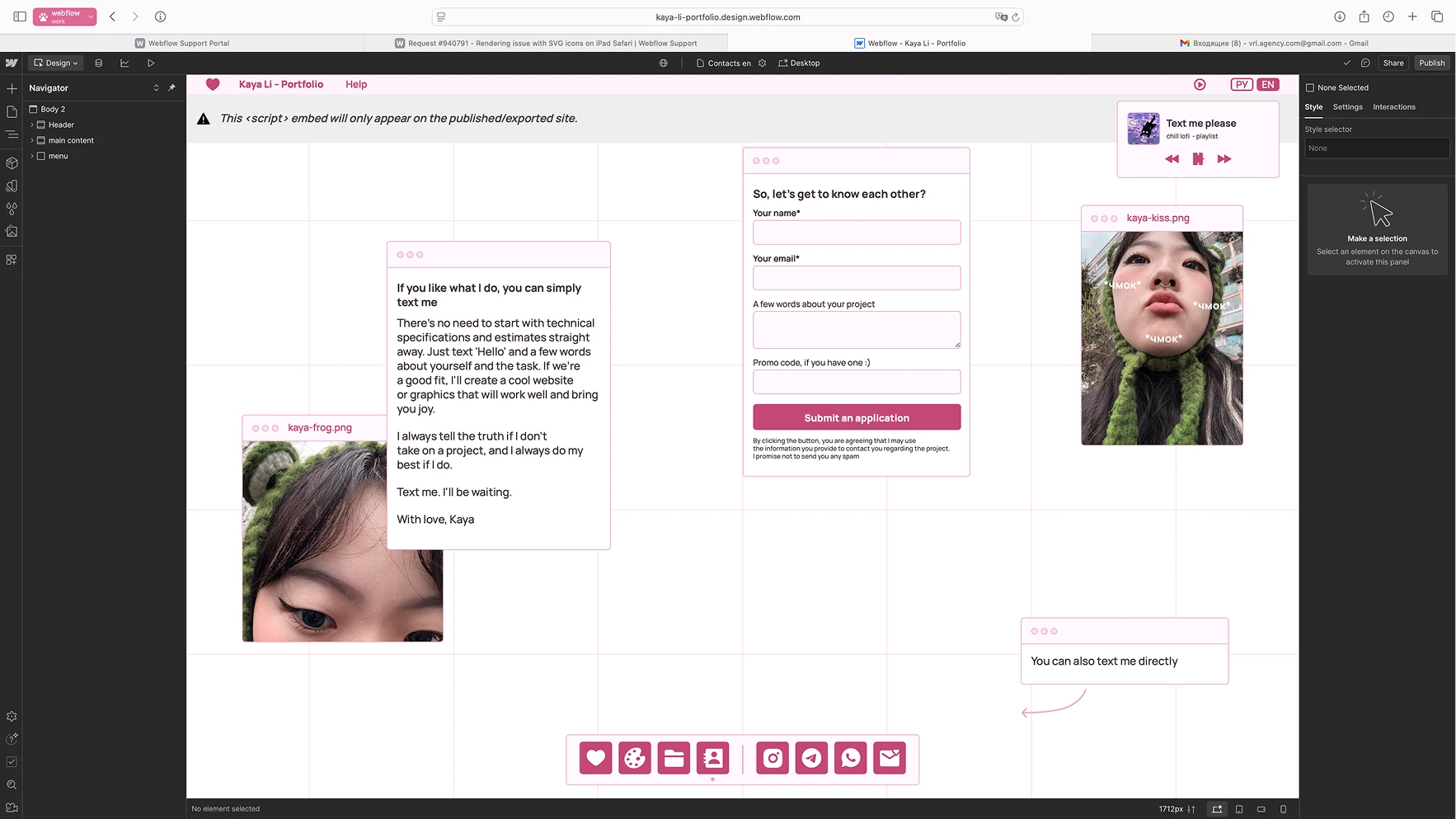The width and height of the screenshot is (1456, 819).
Task: Click the Your name input field
Action: [857, 233]
